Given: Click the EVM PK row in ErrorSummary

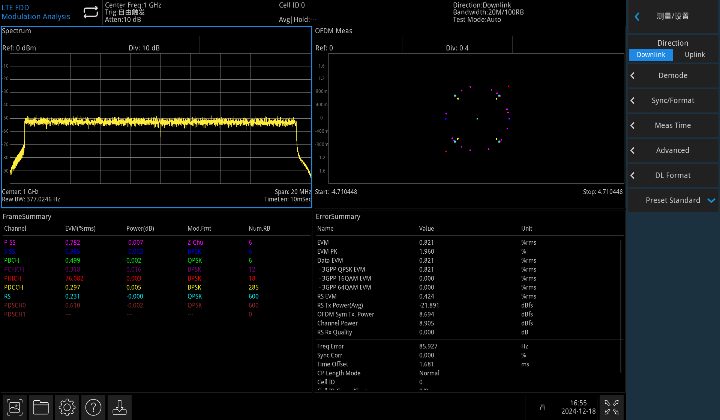Looking at the screenshot, I should 468,252.
